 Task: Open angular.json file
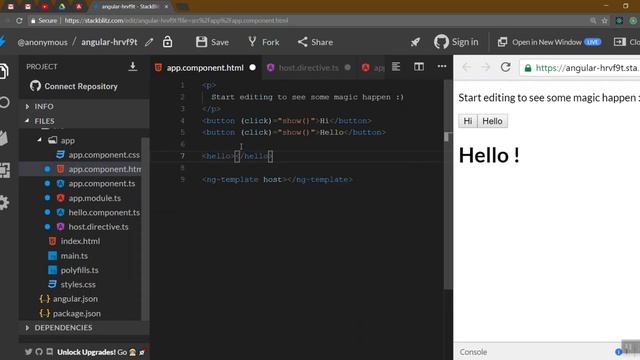(x=76, y=299)
